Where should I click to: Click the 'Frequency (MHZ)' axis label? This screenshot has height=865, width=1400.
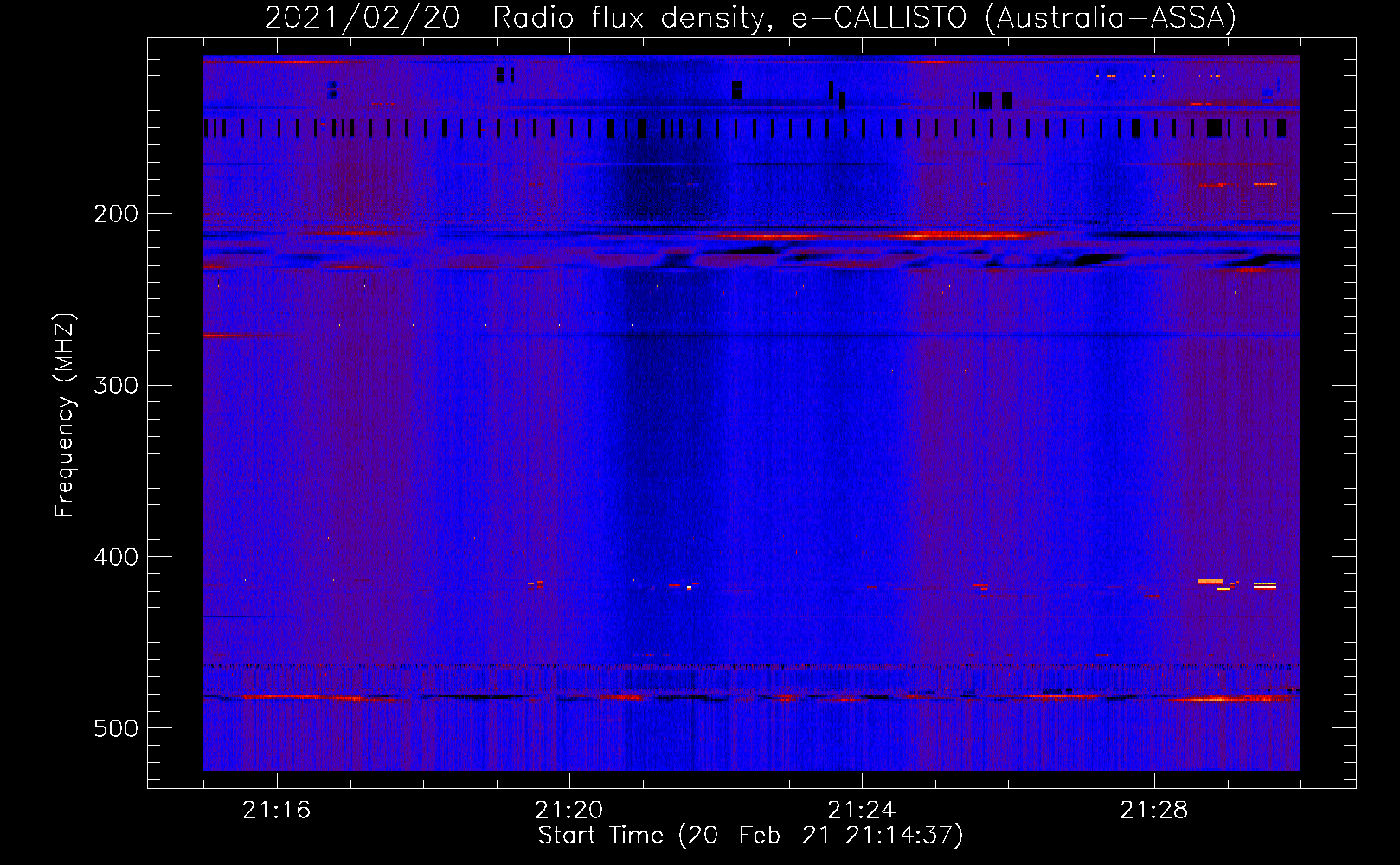coord(65,415)
